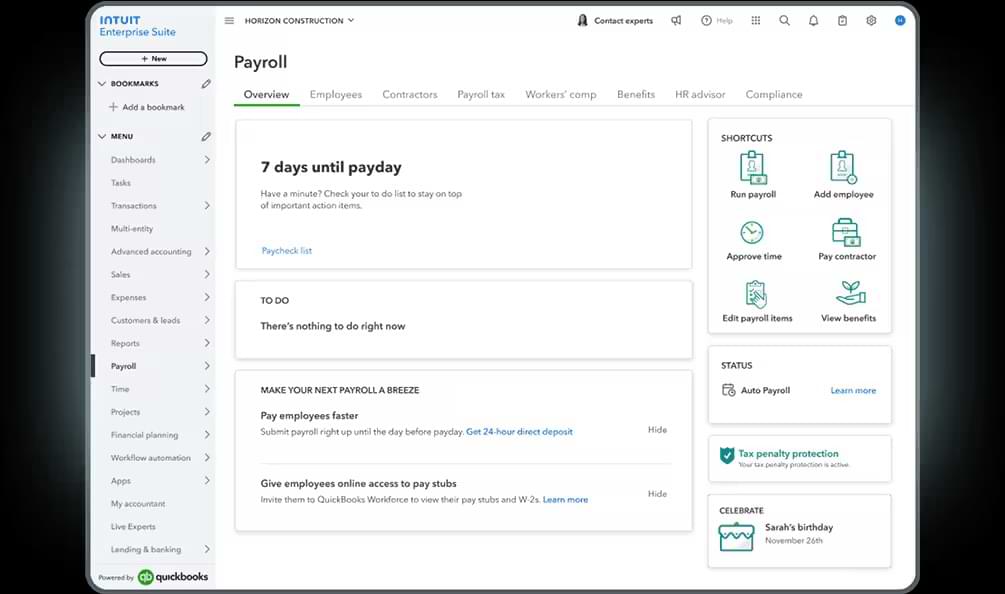Click the View benefits plant icon
Image resolution: width=1005 pixels, height=594 pixels.
(x=851, y=293)
